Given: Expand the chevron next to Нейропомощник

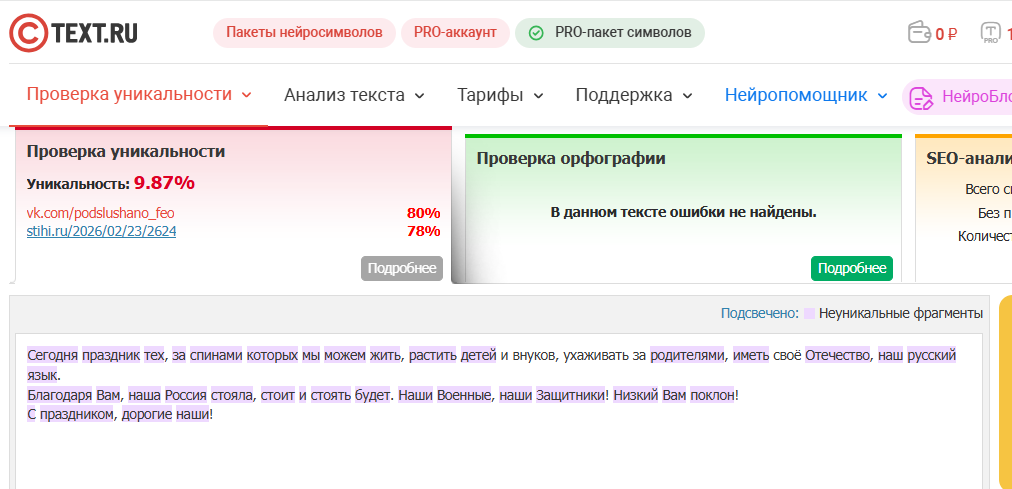Looking at the screenshot, I should tap(883, 96).
